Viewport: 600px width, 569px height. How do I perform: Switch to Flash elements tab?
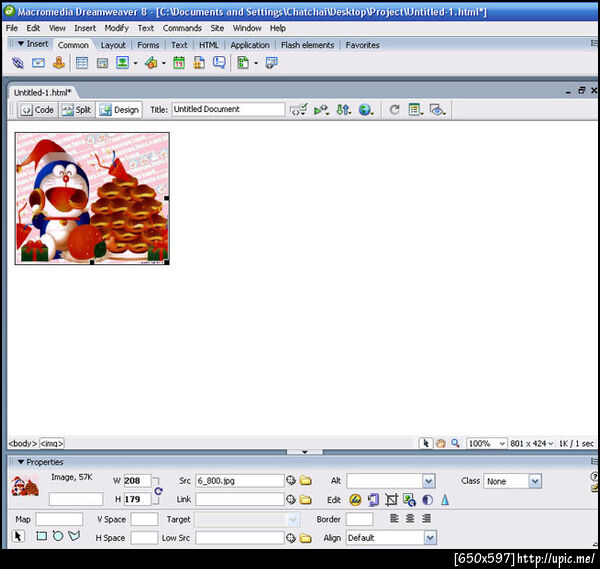307,45
